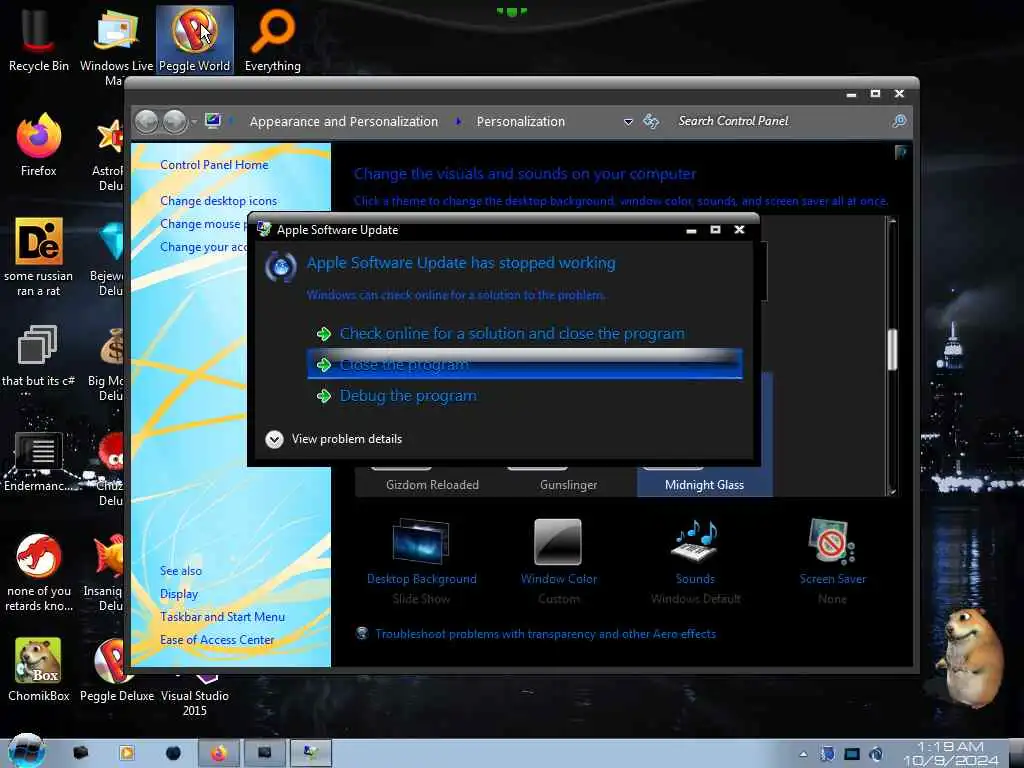Image resolution: width=1024 pixels, height=768 pixels.
Task: Select the Gunslinger theme
Action: pos(568,485)
